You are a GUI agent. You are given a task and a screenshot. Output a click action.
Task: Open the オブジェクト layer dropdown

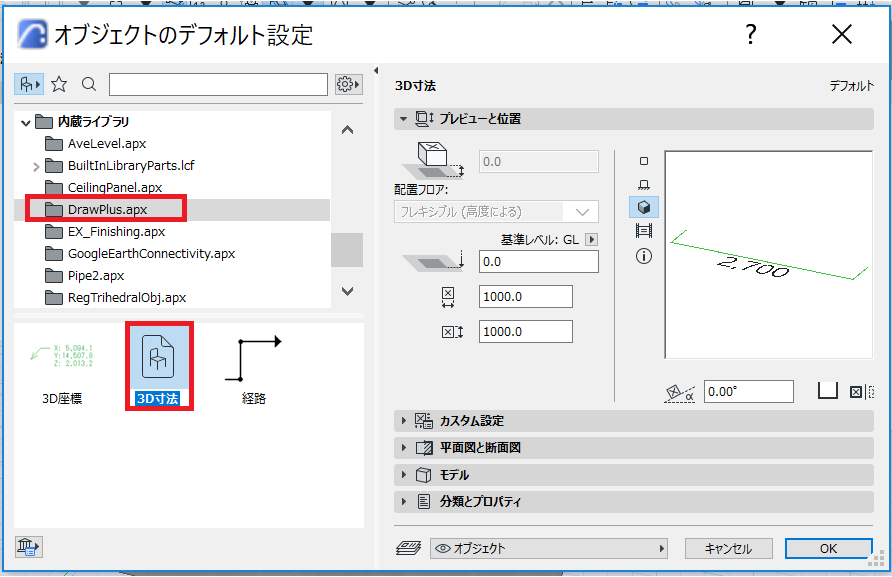click(x=549, y=549)
